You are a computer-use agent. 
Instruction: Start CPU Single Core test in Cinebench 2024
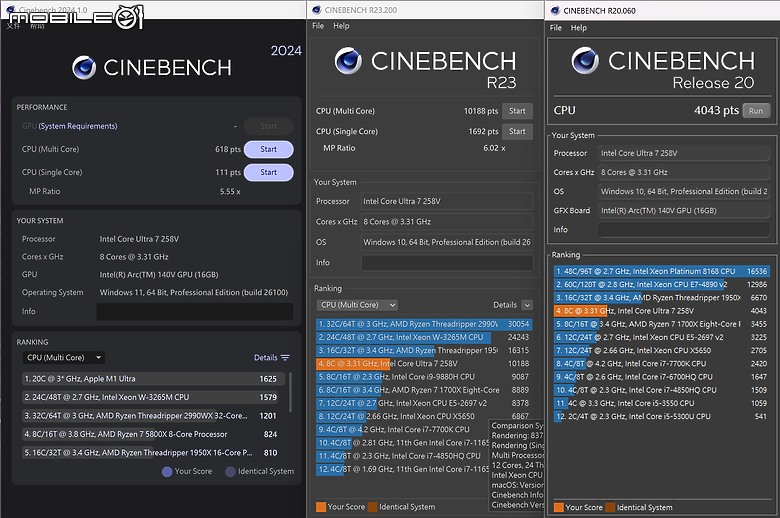click(x=269, y=172)
